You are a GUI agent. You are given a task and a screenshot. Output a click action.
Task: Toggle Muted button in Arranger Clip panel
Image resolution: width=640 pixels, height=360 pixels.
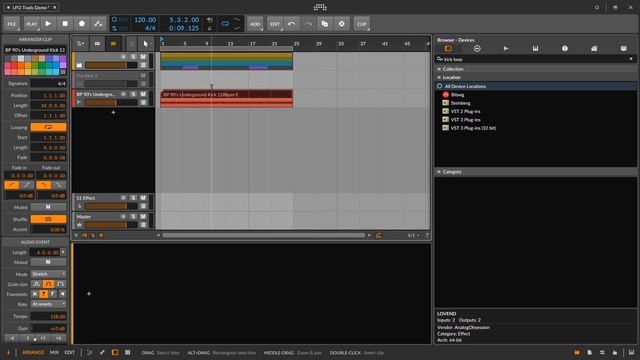pyautogui.click(x=48, y=207)
